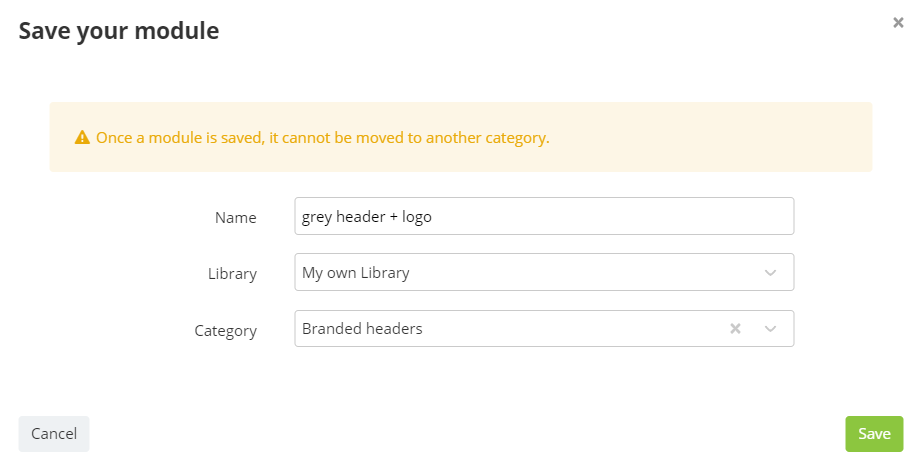Select the My own Library text
This screenshot has height=472, width=923.
(x=356, y=273)
